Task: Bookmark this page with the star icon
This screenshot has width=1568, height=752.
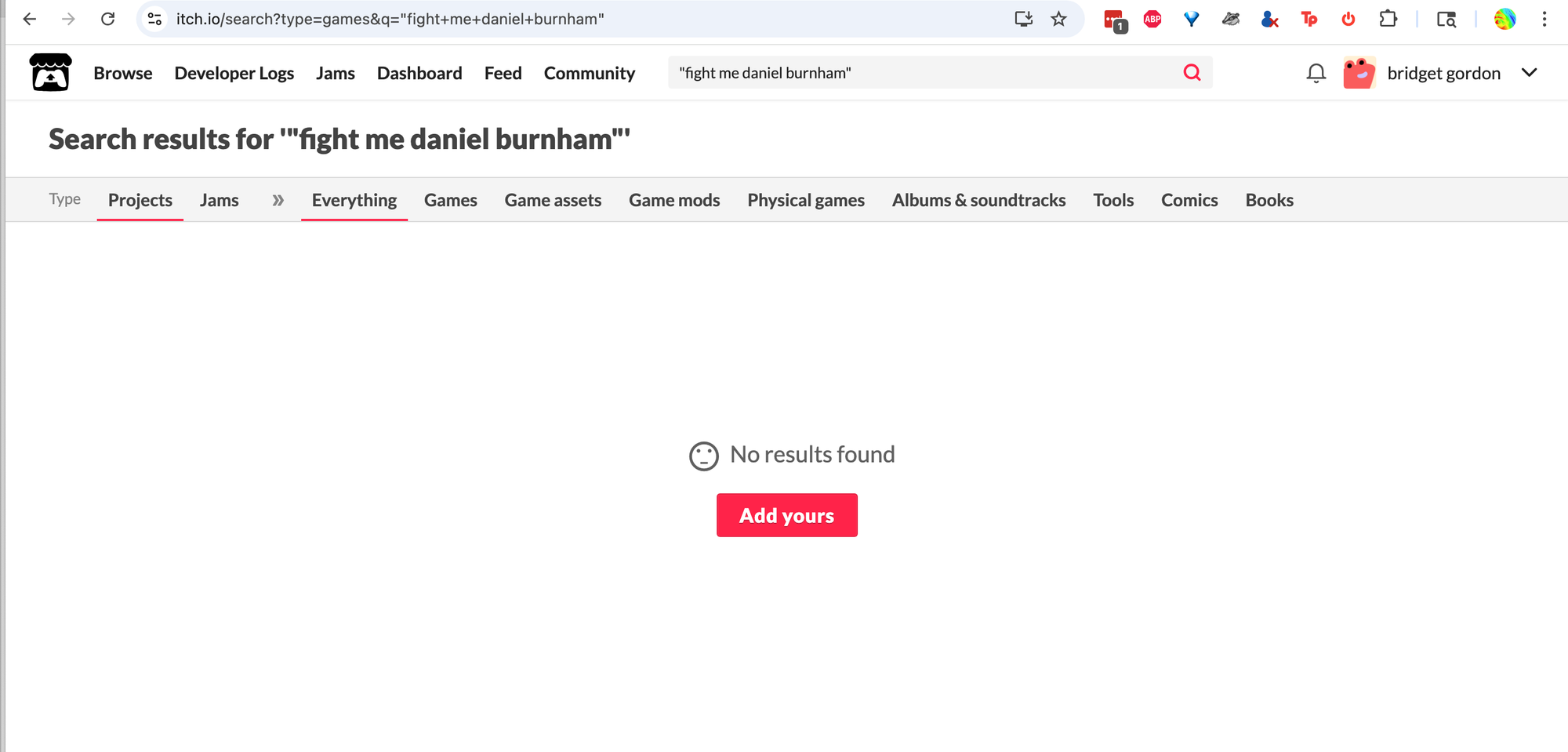Action: pos(1058,19)
